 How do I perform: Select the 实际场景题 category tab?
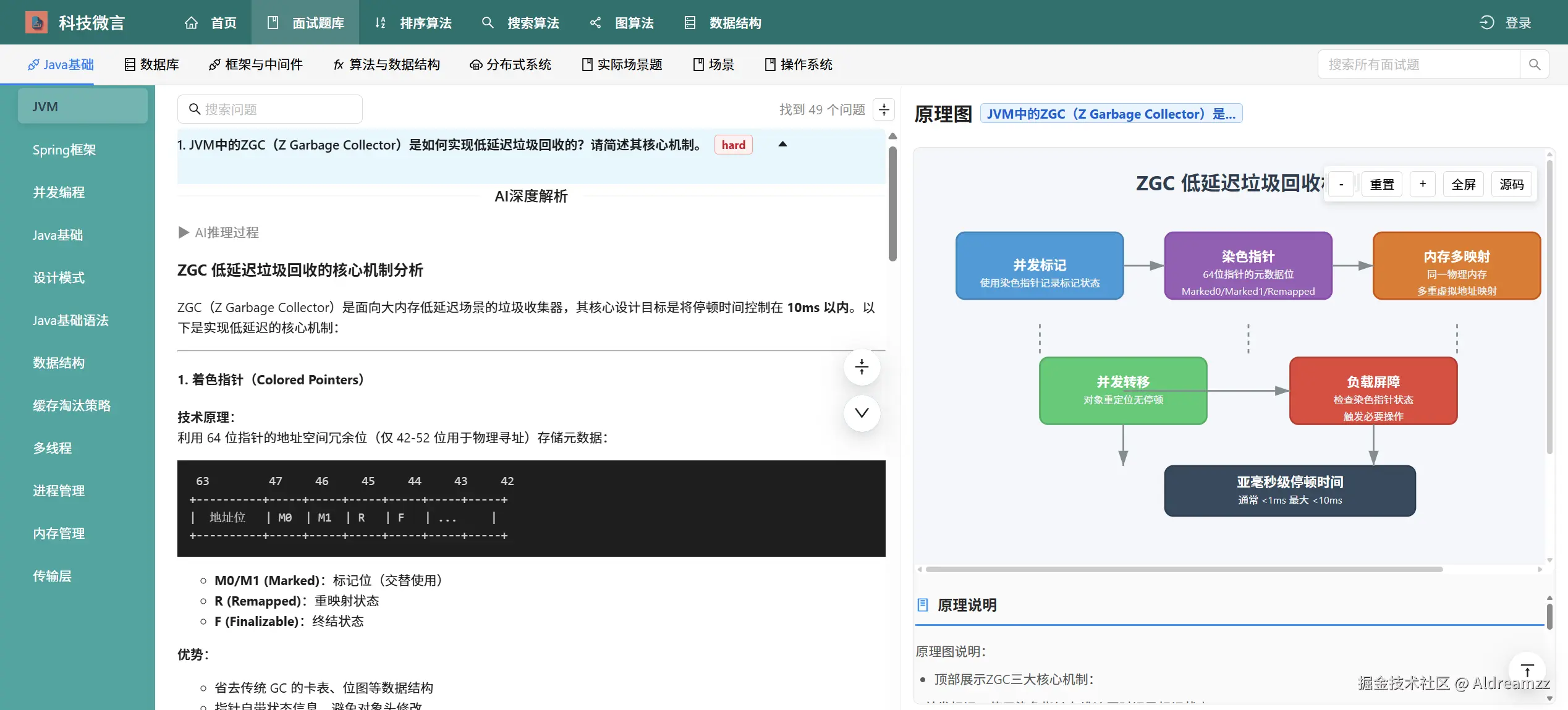[x=622, y=64]
